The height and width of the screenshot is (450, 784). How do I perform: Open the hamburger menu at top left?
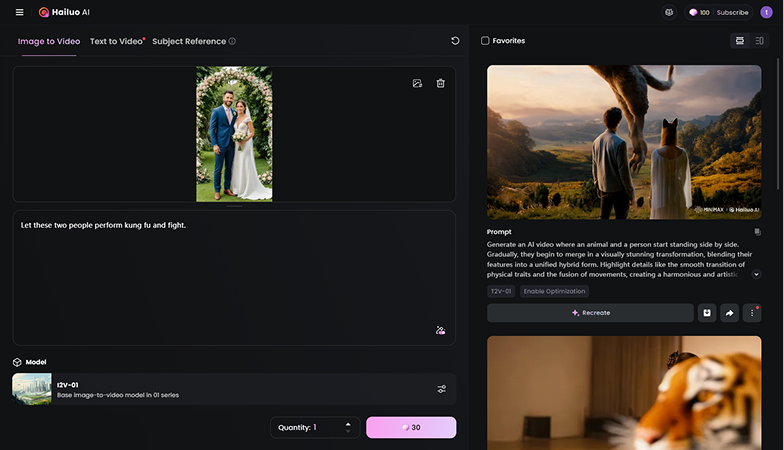point(19,12)
